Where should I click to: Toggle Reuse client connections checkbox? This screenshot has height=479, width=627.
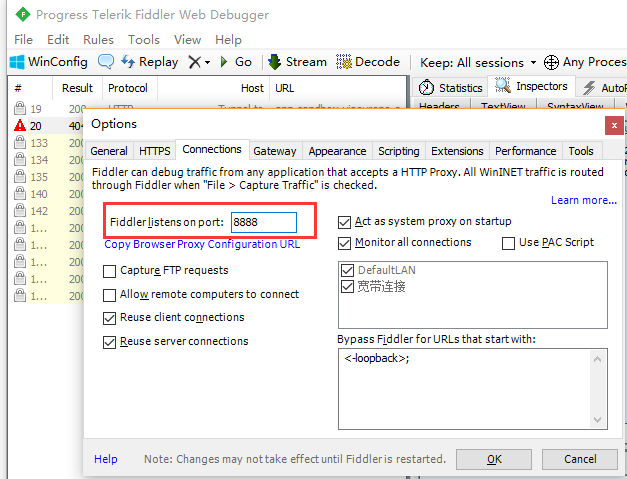pos(110,318)
